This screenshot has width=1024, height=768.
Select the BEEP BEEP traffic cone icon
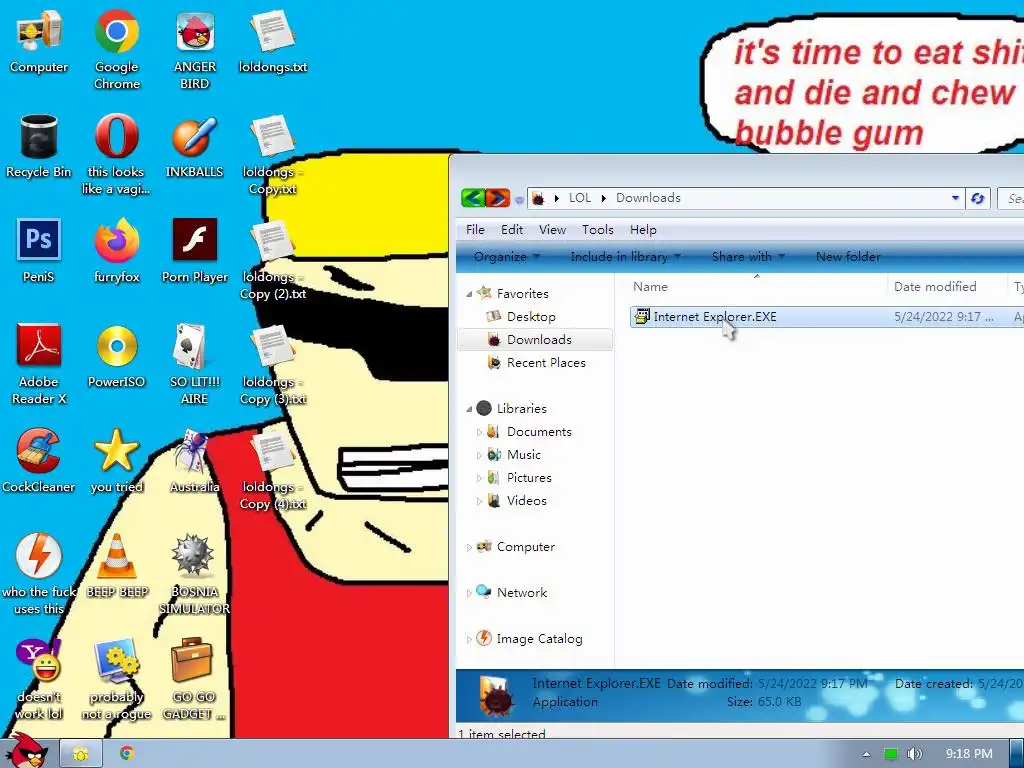tap(117, 566)
